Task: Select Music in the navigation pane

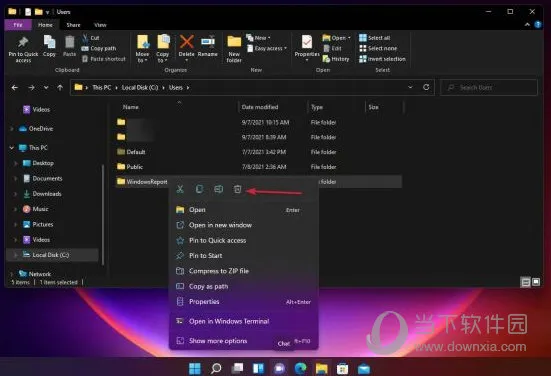Action: tap(40, 209)
